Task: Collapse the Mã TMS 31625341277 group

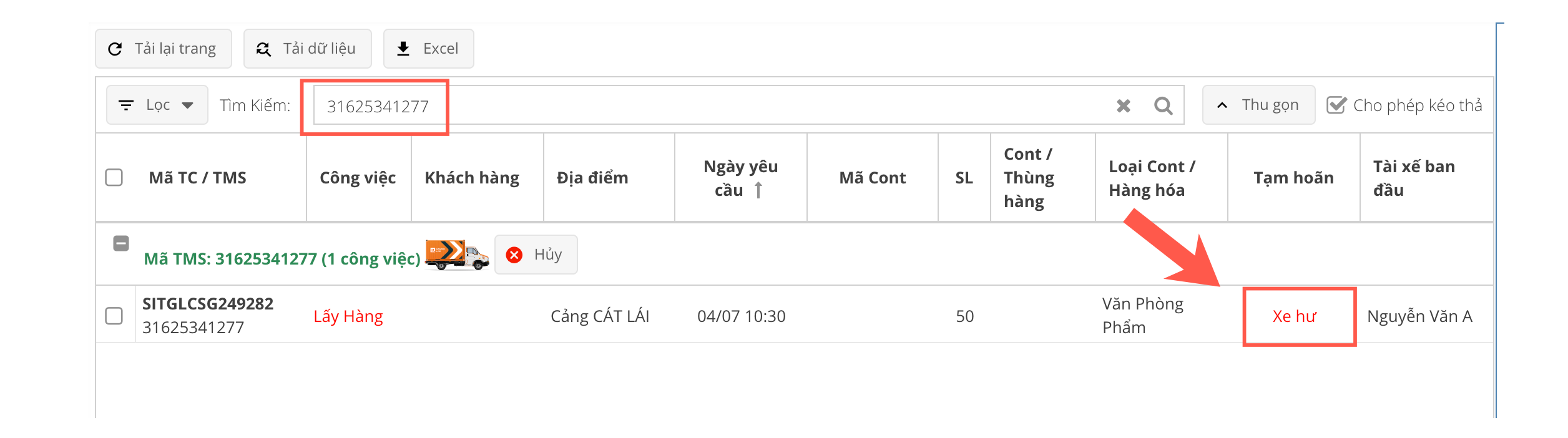Action: click(121, 243)
